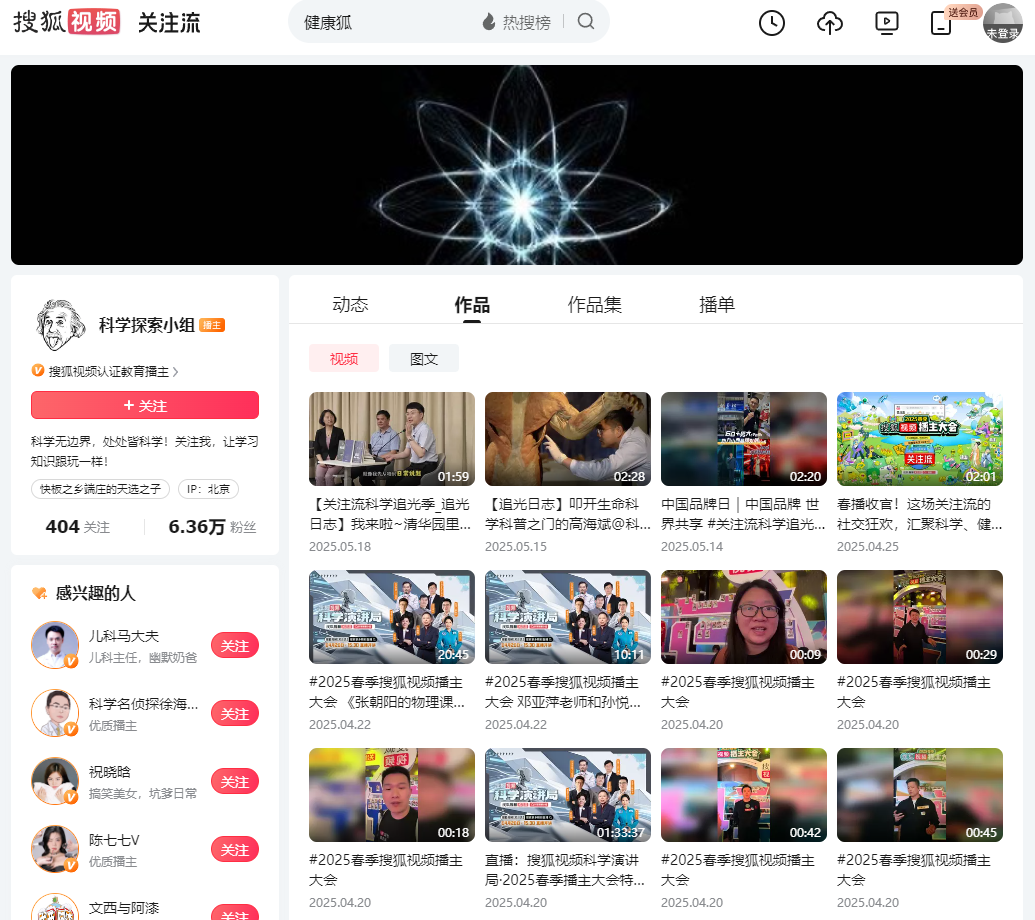Open 儿科马大夫 avatar
The image size is (1035, 920).
coord(55,645)
